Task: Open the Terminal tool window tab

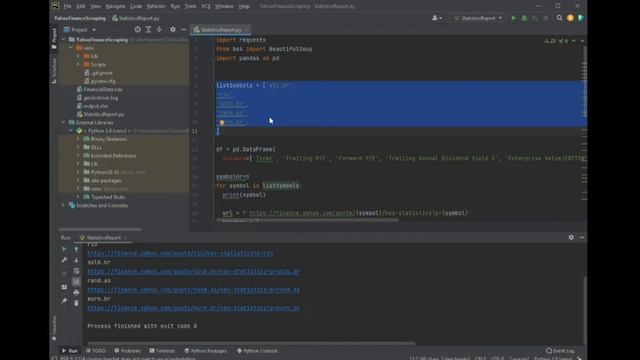Action: [162, 351]
